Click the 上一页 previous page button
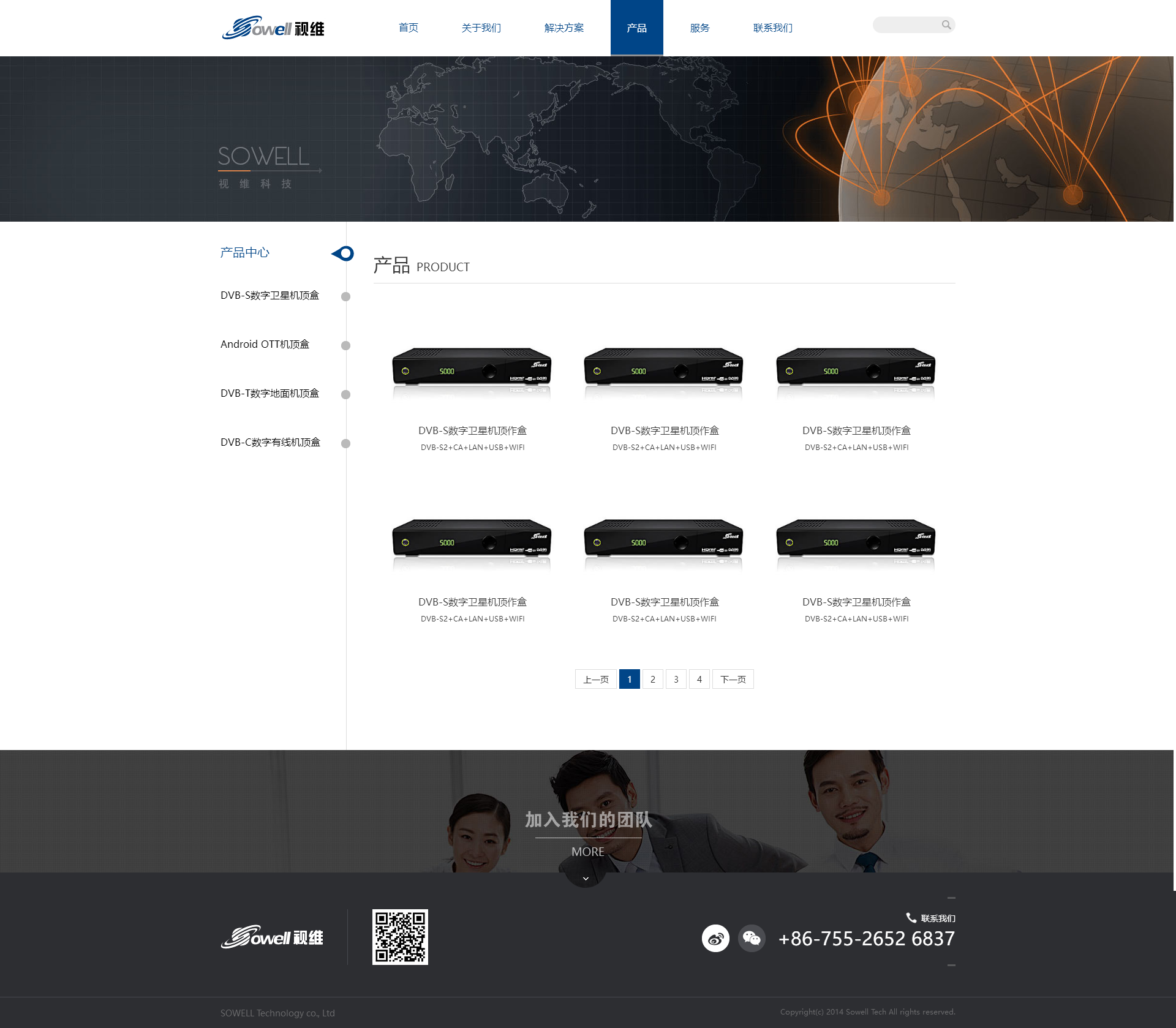The image size is (1176, 1028). coord(595,679)
